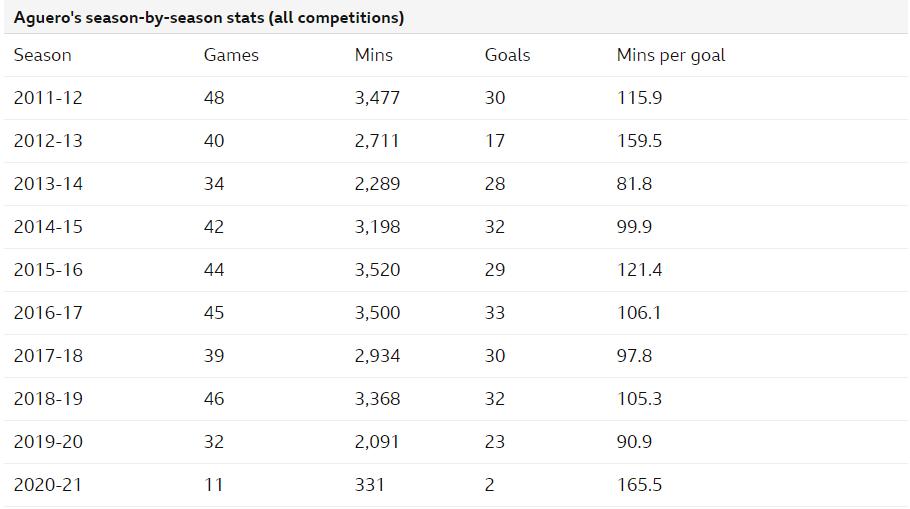The width and height of the screenshot is (910, 509).
Task: Click the Goals column header
Action: pyautogui.click(x=507, y=56)
